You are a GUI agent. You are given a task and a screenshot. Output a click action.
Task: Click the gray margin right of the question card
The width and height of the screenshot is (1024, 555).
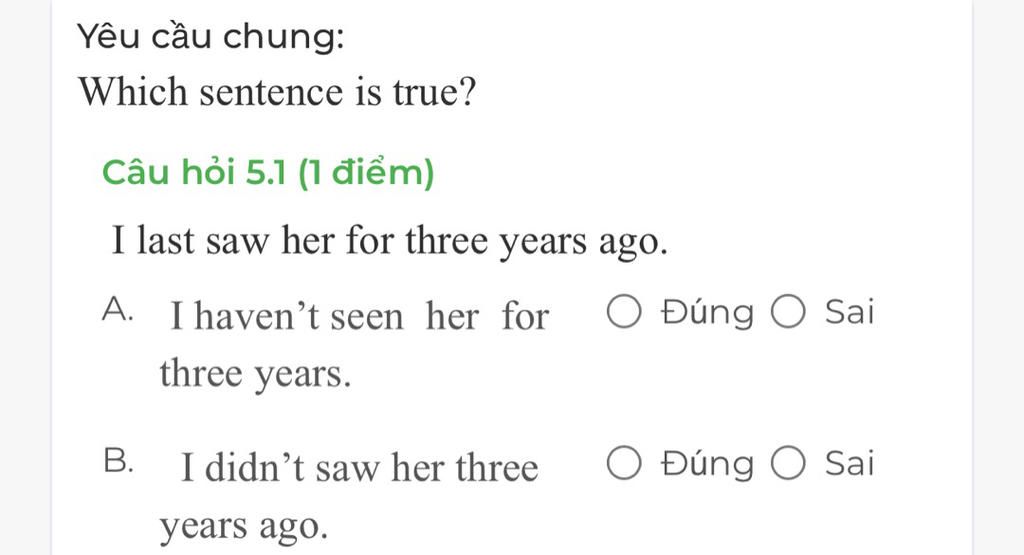999,278
